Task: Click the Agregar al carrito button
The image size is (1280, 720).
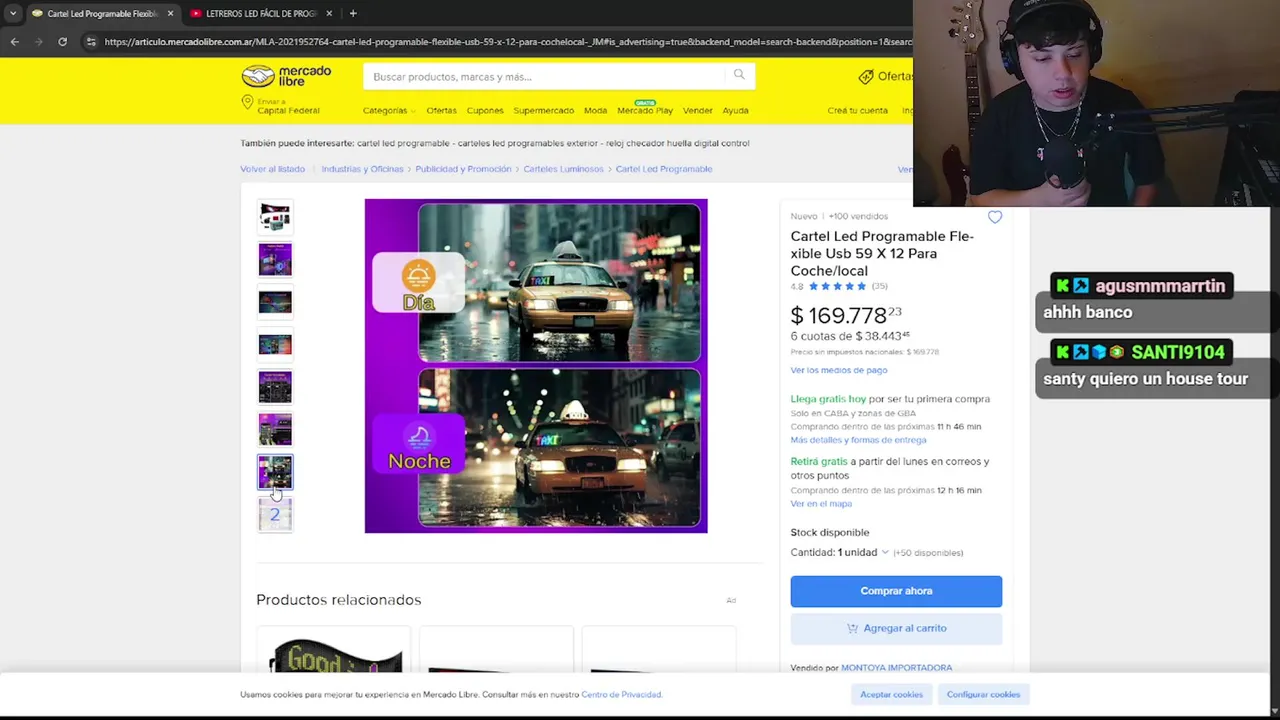Action: click(896, 628)
